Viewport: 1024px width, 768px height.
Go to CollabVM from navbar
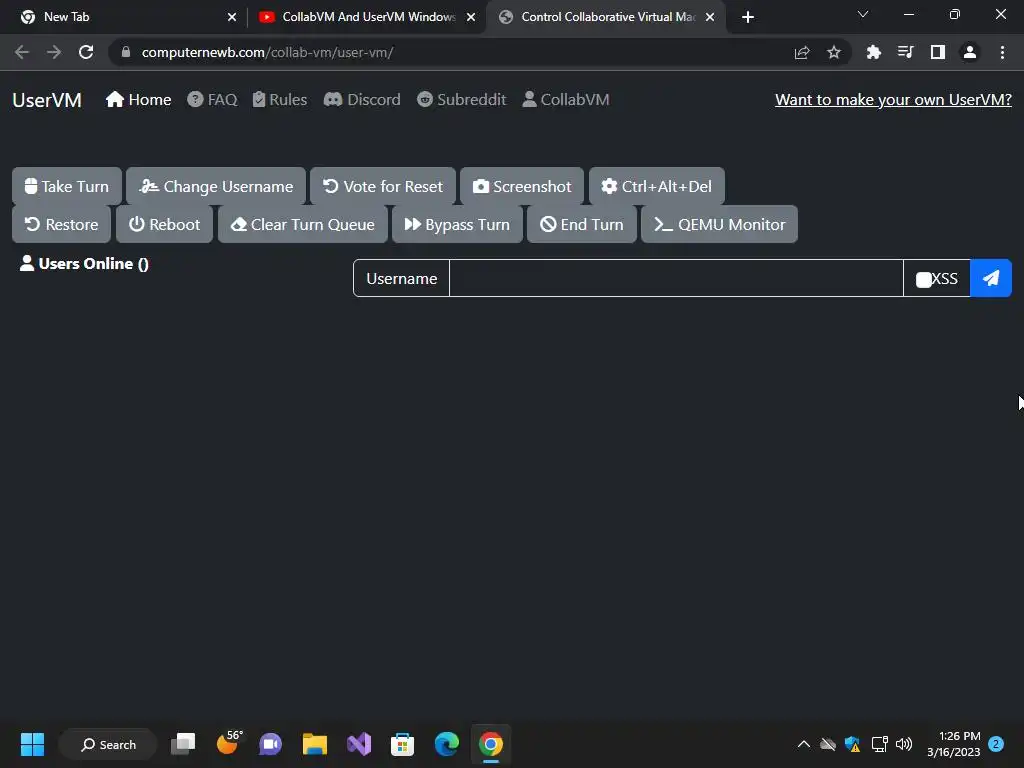click(566, 99)
